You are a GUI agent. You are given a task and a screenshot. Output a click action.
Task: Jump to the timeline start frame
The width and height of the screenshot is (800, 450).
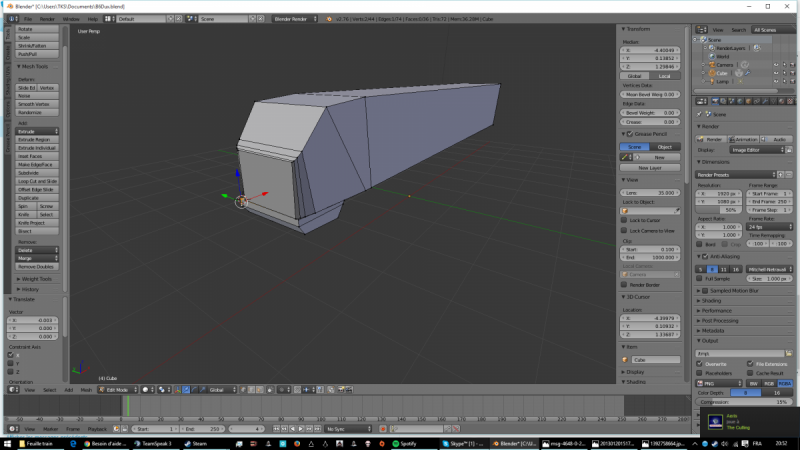click(x=276, y=429)
